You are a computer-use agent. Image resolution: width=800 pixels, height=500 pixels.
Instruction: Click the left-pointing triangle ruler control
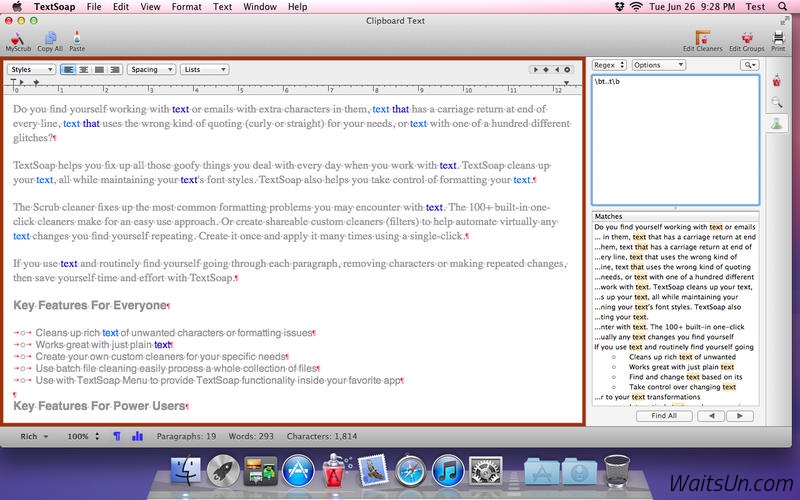[x=557, y=69]
